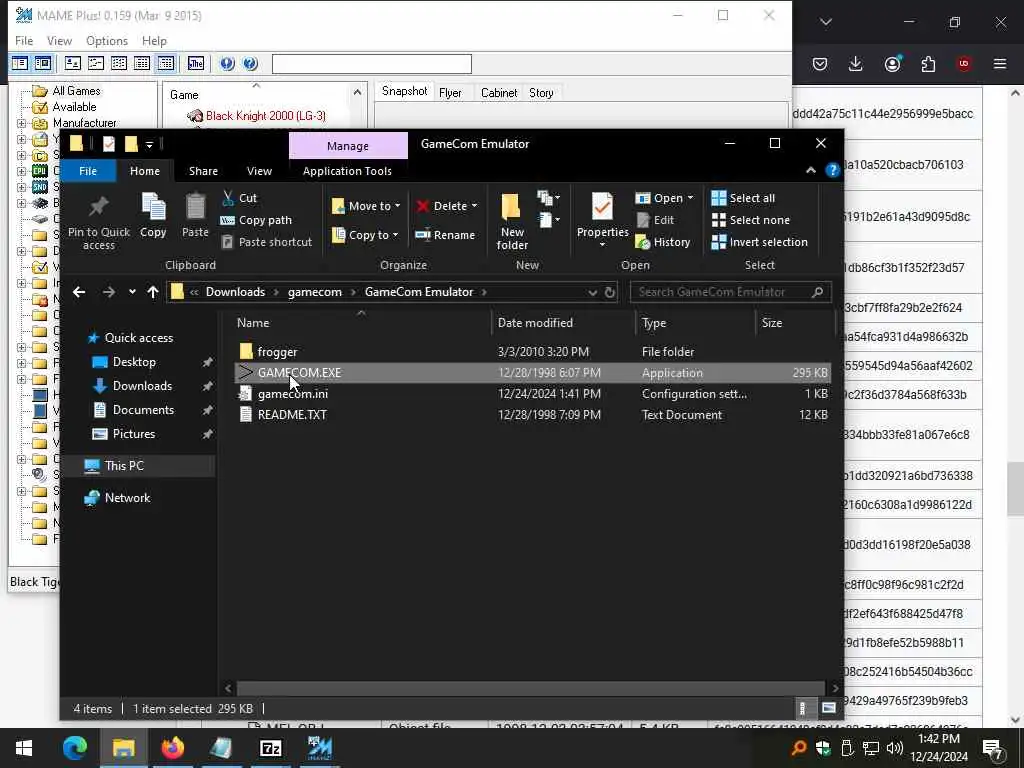The image size is (1024, 768).
Task: Select the Flyer tab in MAME
Action: [451, 93]
